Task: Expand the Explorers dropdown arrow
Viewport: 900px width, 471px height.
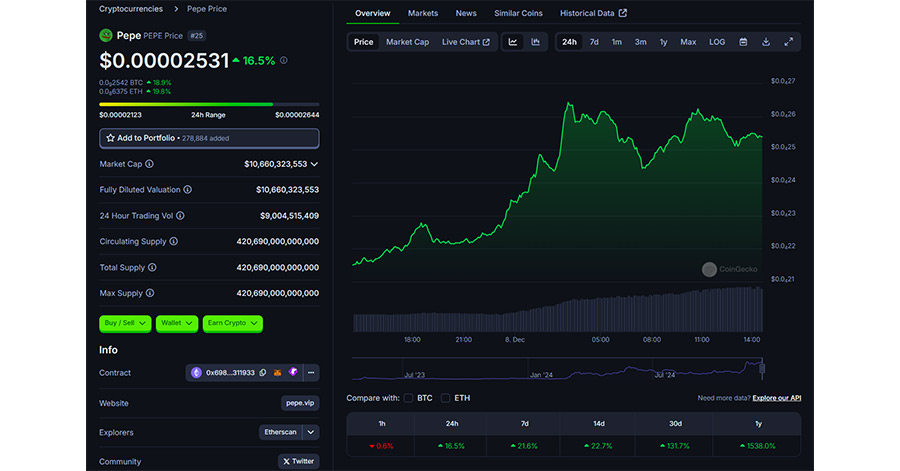Action: 311,432
